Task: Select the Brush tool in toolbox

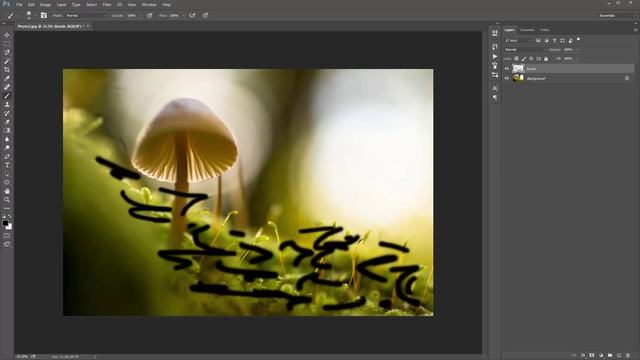Action: point(7,96)
